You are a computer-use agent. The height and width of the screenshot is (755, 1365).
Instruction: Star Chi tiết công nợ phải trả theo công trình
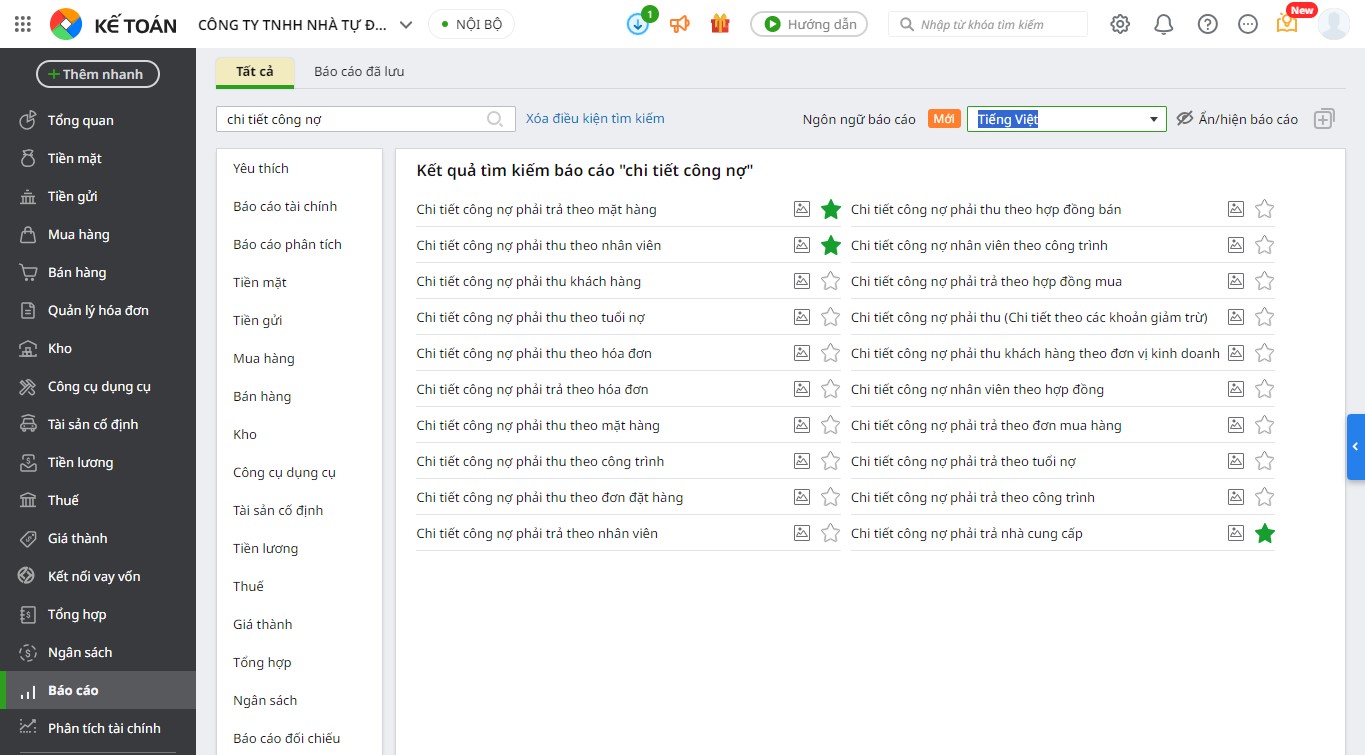pos(1264,497)
